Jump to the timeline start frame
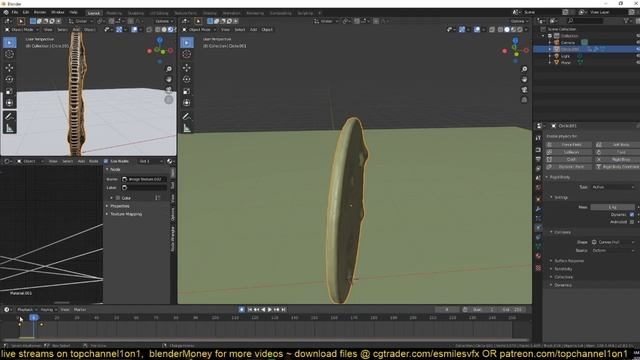Image resolution: width=640 pixels, height=360 pixels. tap(250, 310)
